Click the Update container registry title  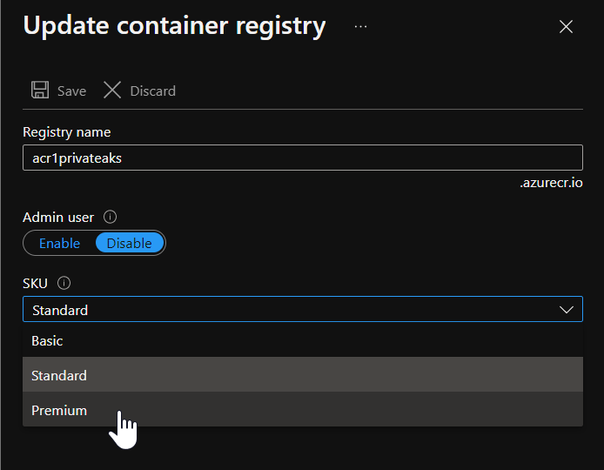pyautogui.click(x=174, y=26)
